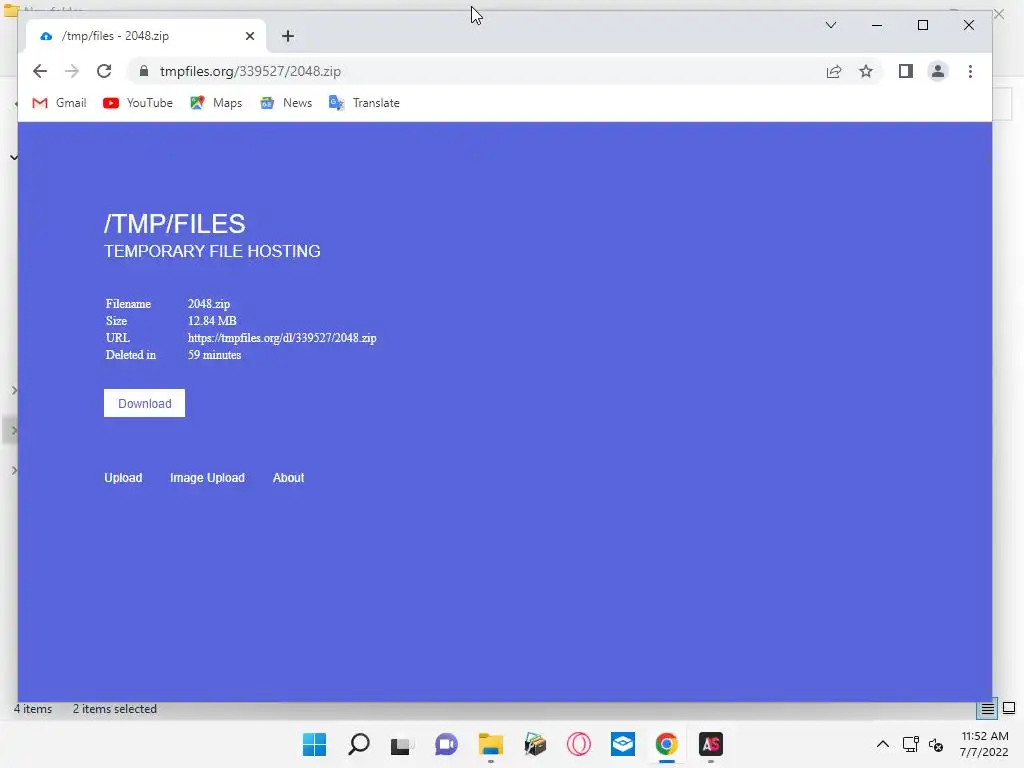Image resolution: width=1024 pixels, height=768 pixels.
Task: Open News bookmark
Action: point(286,103)
